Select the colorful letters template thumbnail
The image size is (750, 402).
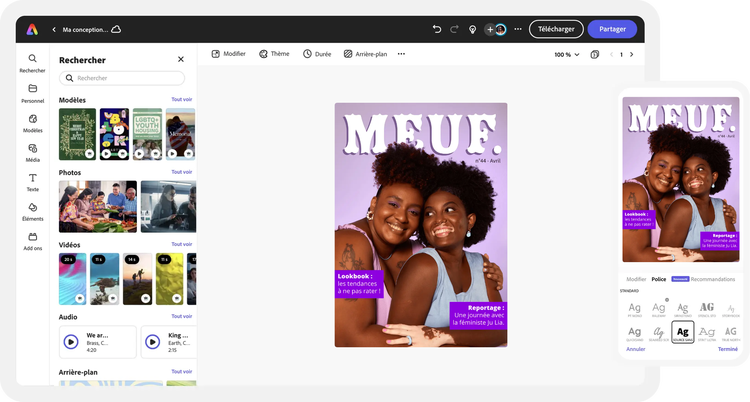114,134
